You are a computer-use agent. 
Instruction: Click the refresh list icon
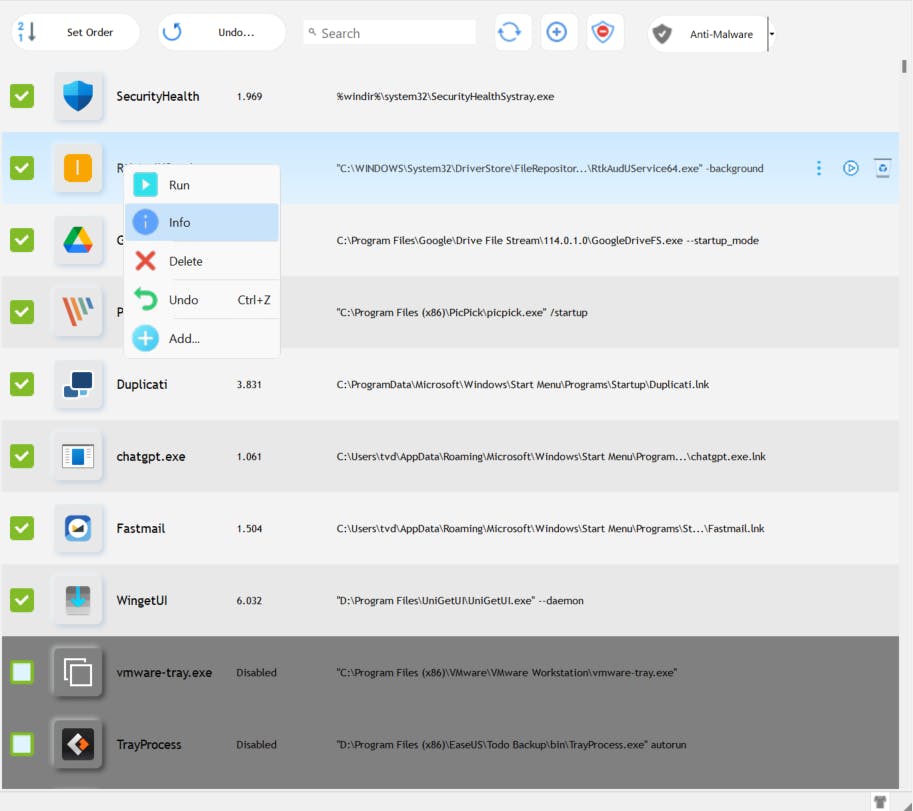point(509,32)
